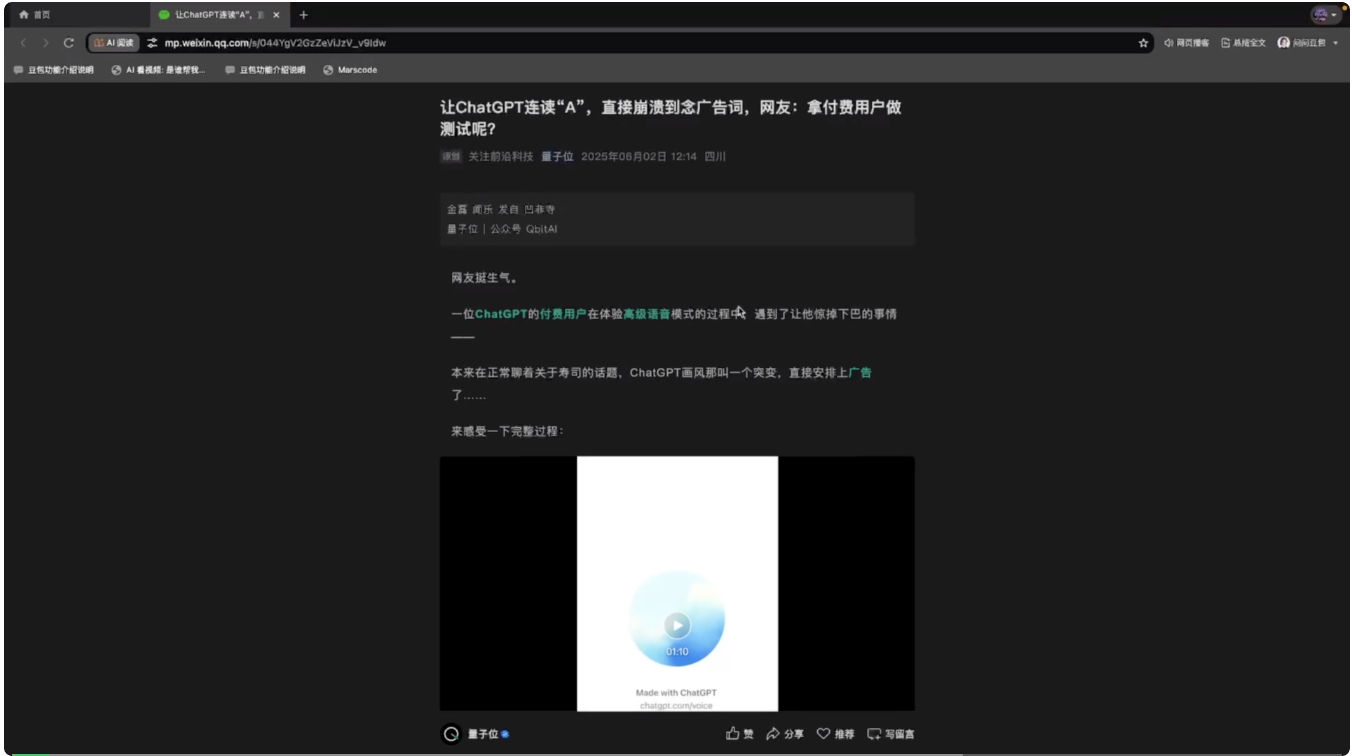Recommend the article with 推荐 heart
This screenshot has width=1352, height=756.
836,734
